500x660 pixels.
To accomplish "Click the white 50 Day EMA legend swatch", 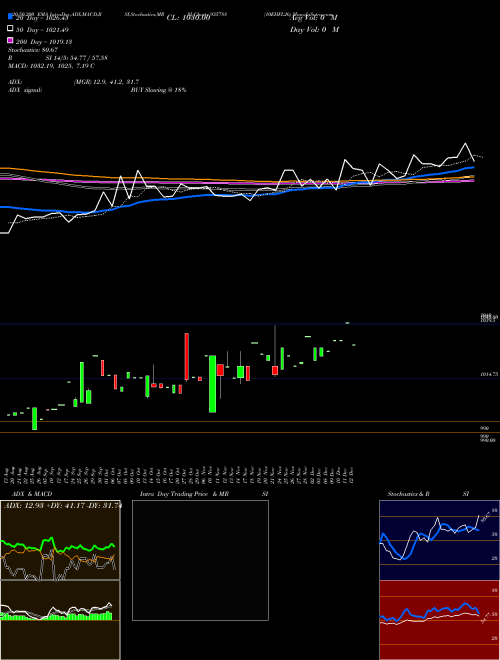I will [11, 29].
